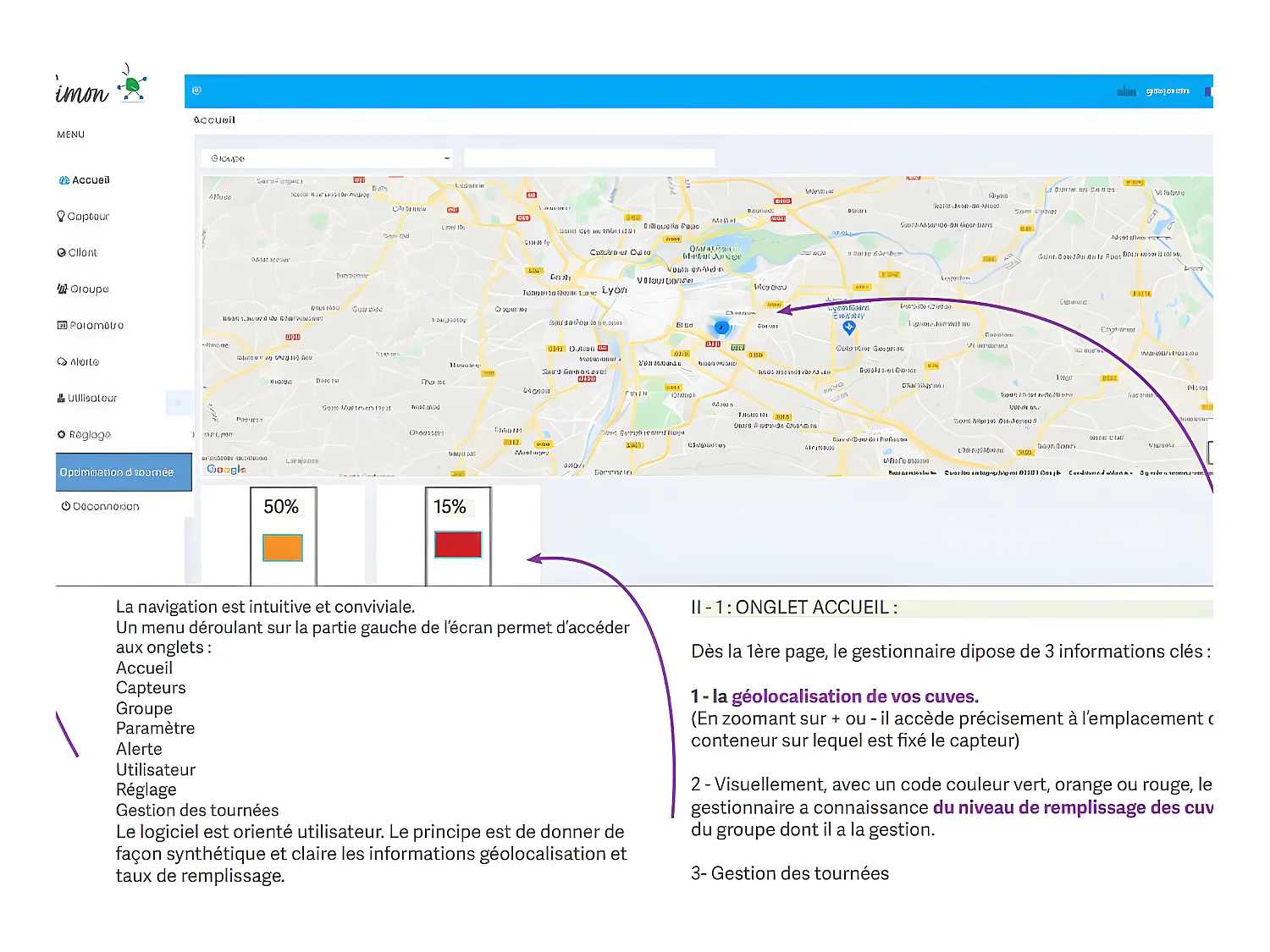Open Client via its globe icon
The image size is (1270, 952).
click(x=62, y=253)
